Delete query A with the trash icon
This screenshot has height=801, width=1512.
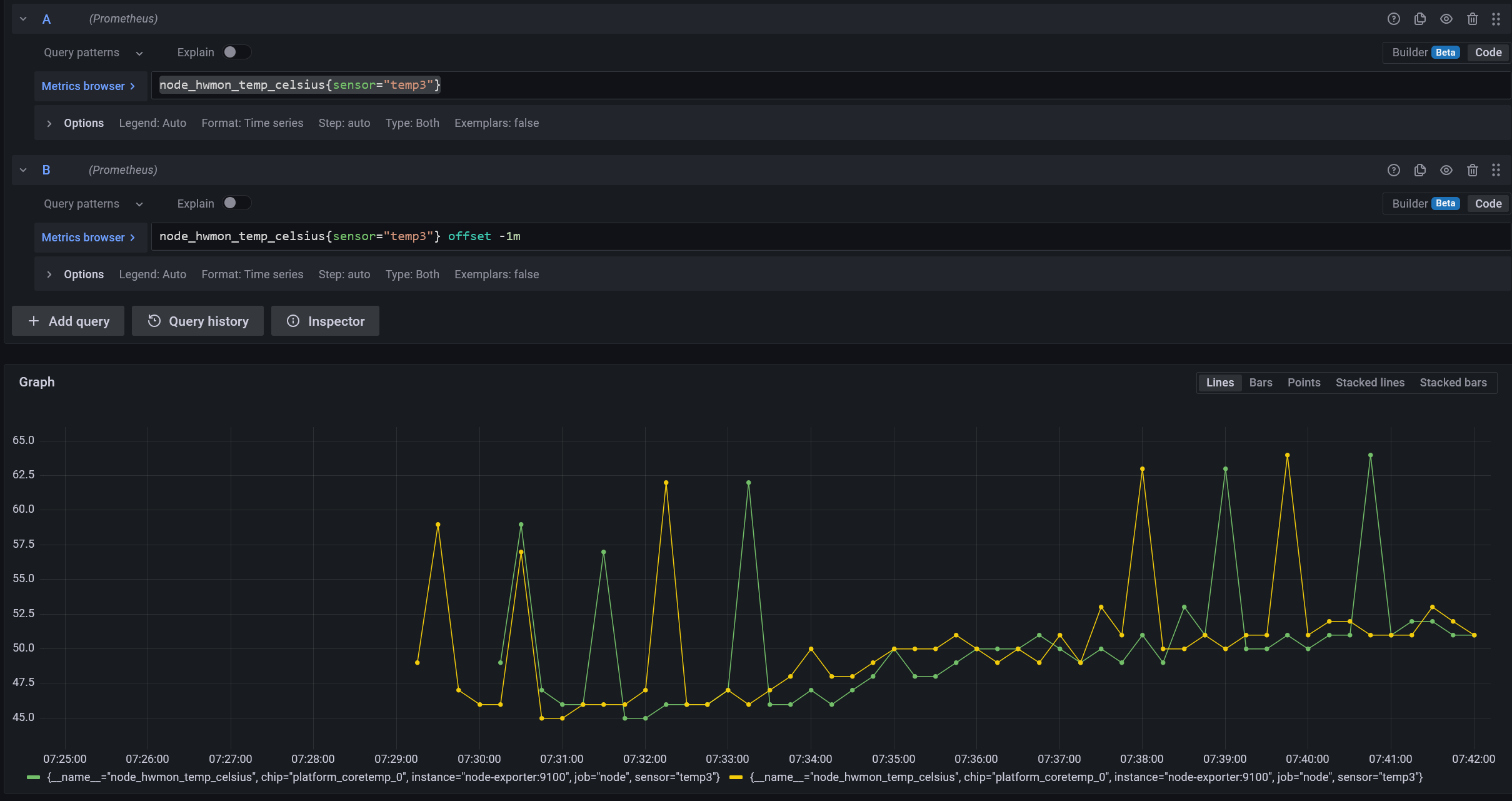(x=1471, y=19)
